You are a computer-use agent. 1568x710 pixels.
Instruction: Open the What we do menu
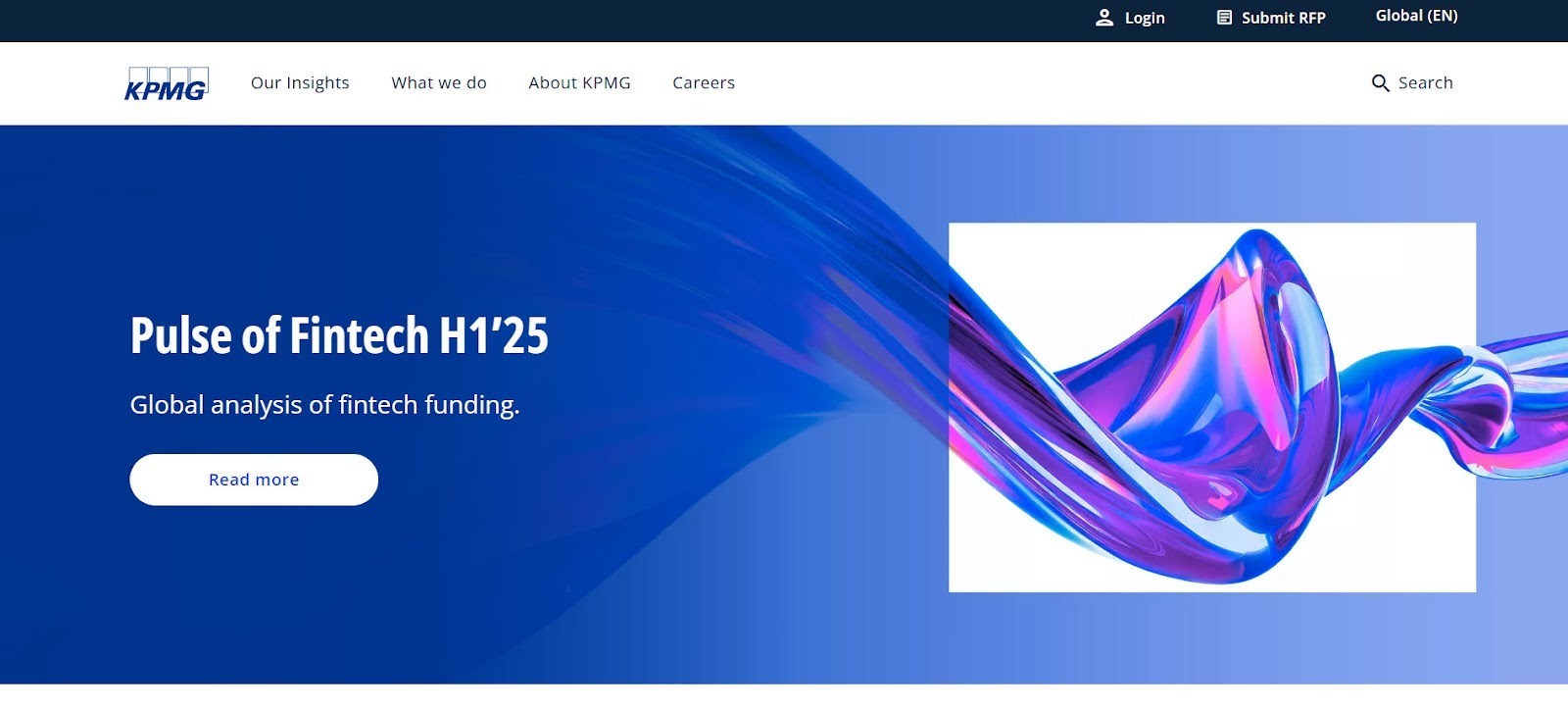click(439, 82)
